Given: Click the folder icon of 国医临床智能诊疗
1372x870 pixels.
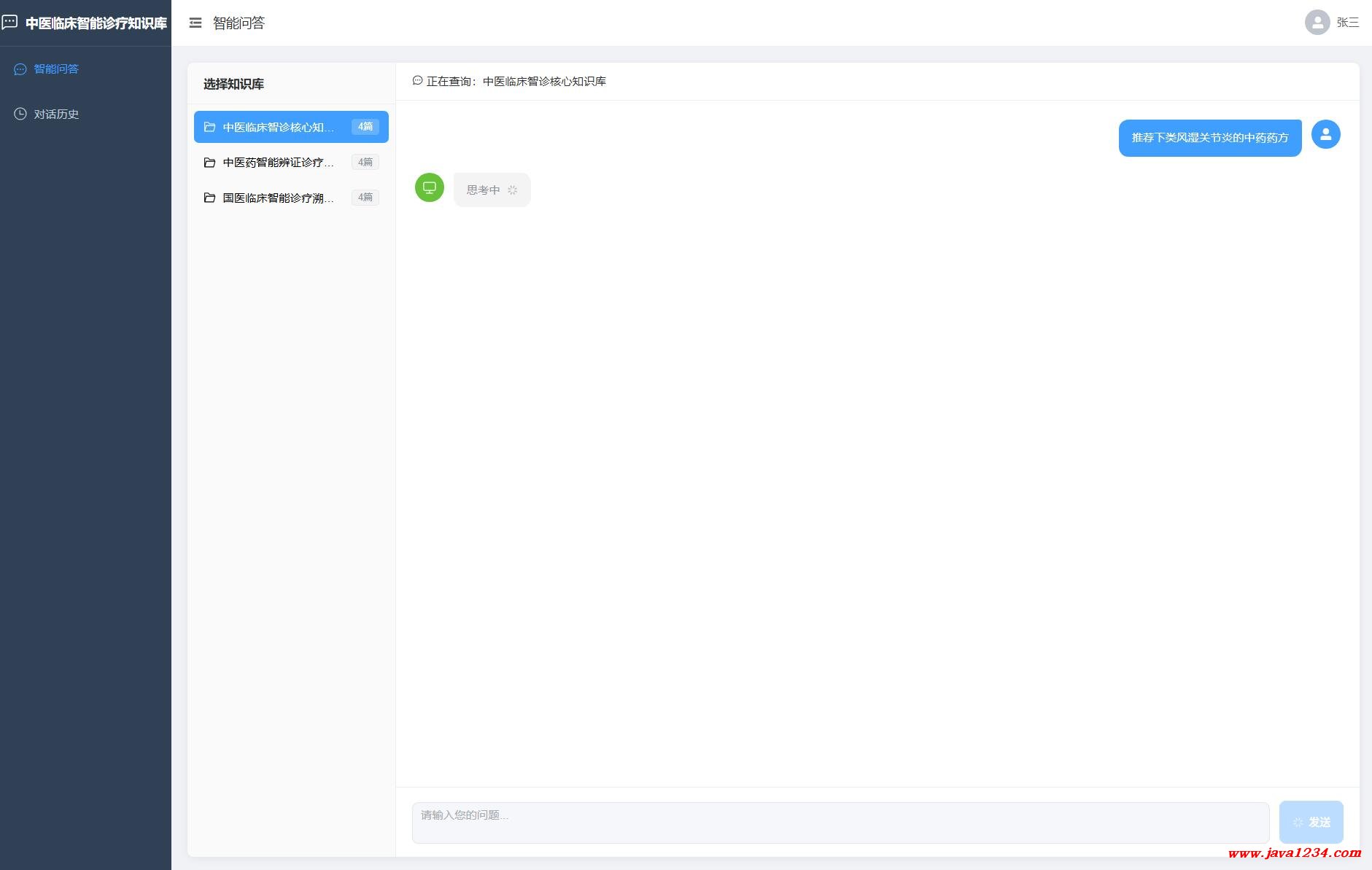Looking at the screenshot, I should point(209,198).
